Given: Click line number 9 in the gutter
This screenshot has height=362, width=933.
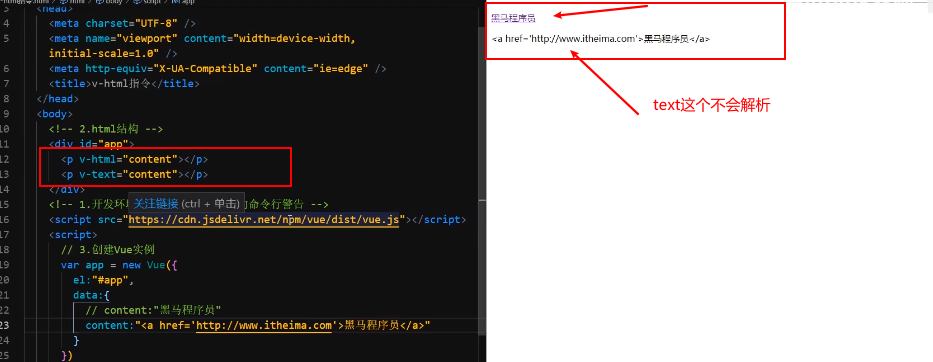Looking at the screenshot, I should (6, 114).
